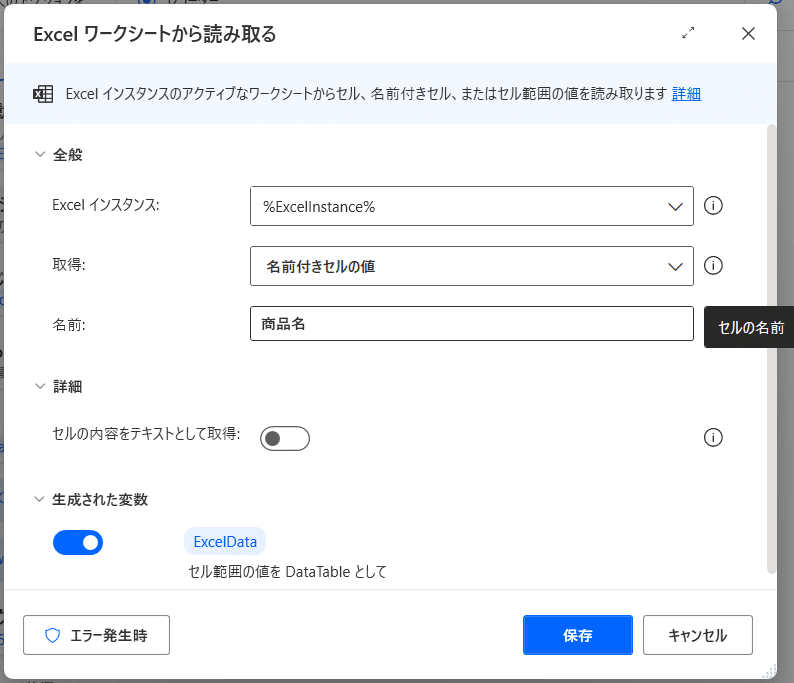Click the キャンセル button
794x683 pixels.
point(698,635)
